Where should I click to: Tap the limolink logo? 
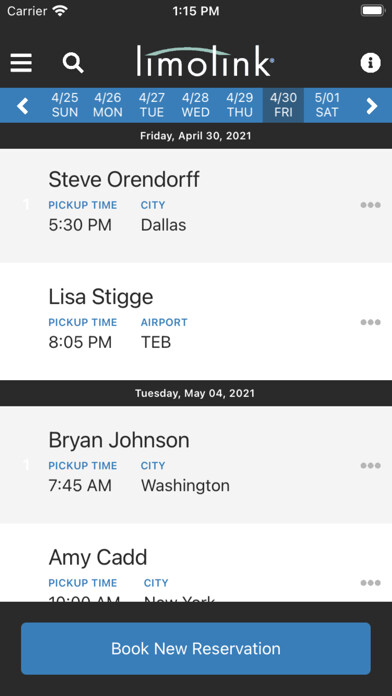tap(205, 61)
